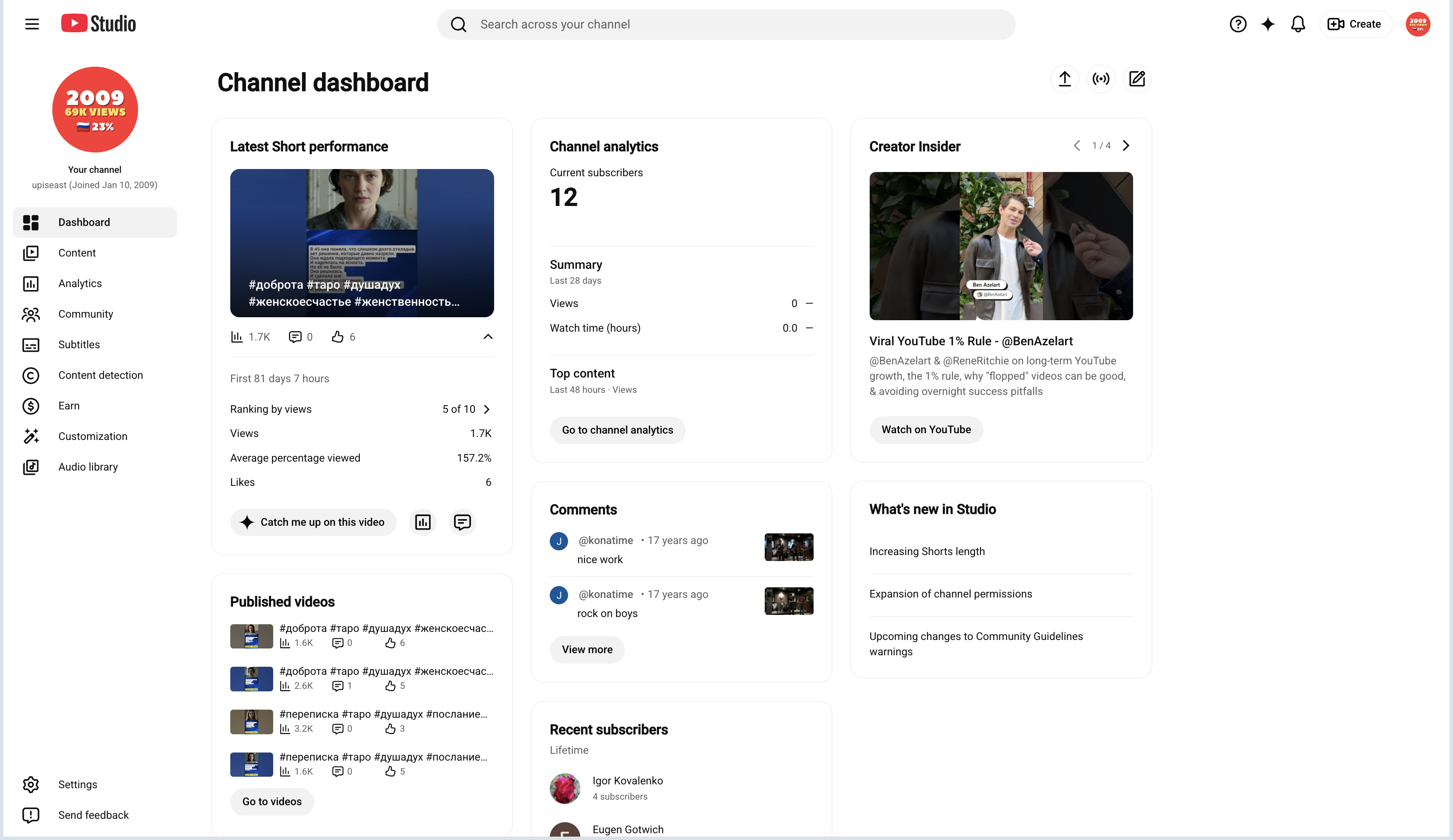Open first published video thumbnail with 6 likes
1453x840 pixels.
252,636
